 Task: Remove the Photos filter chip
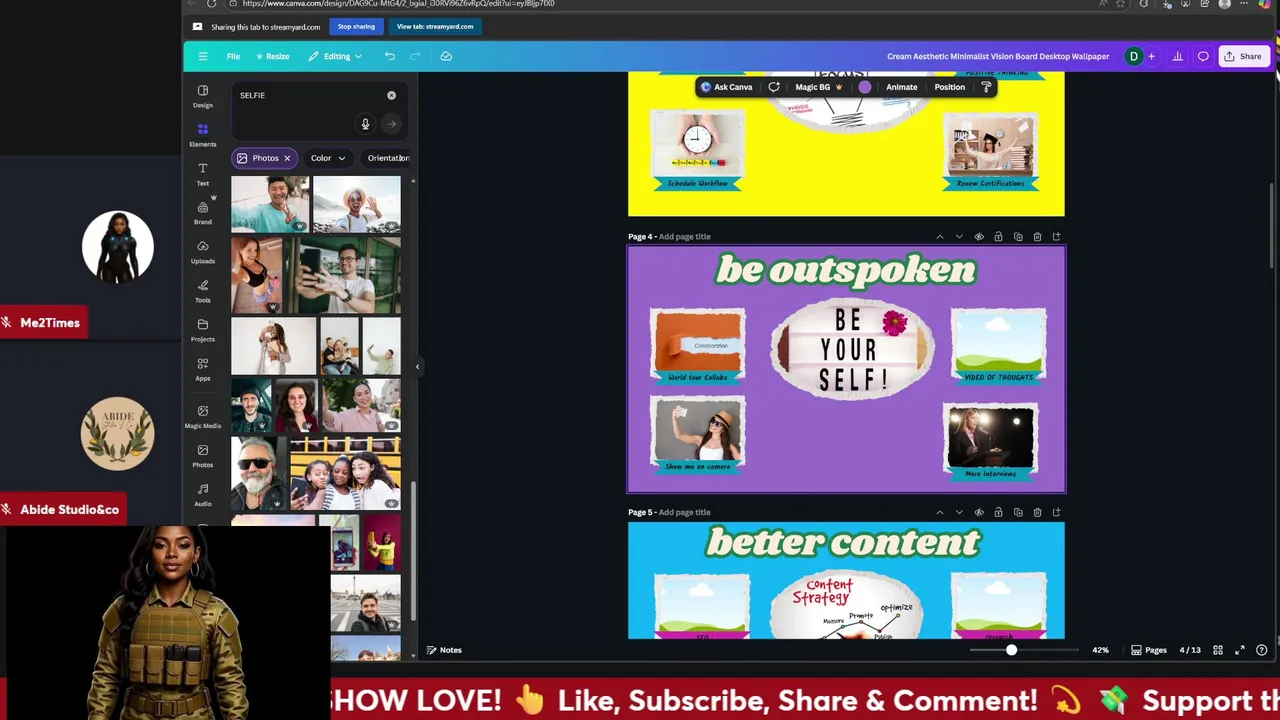coord(287,158)
